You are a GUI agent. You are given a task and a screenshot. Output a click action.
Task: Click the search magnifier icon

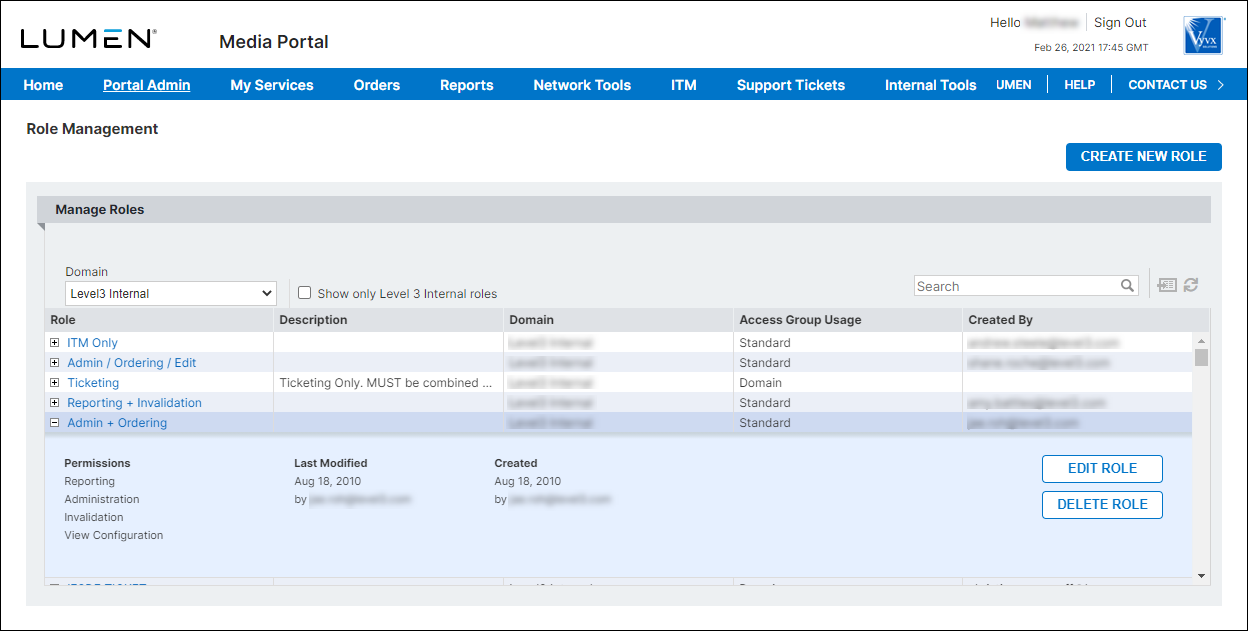point(1127,286)
